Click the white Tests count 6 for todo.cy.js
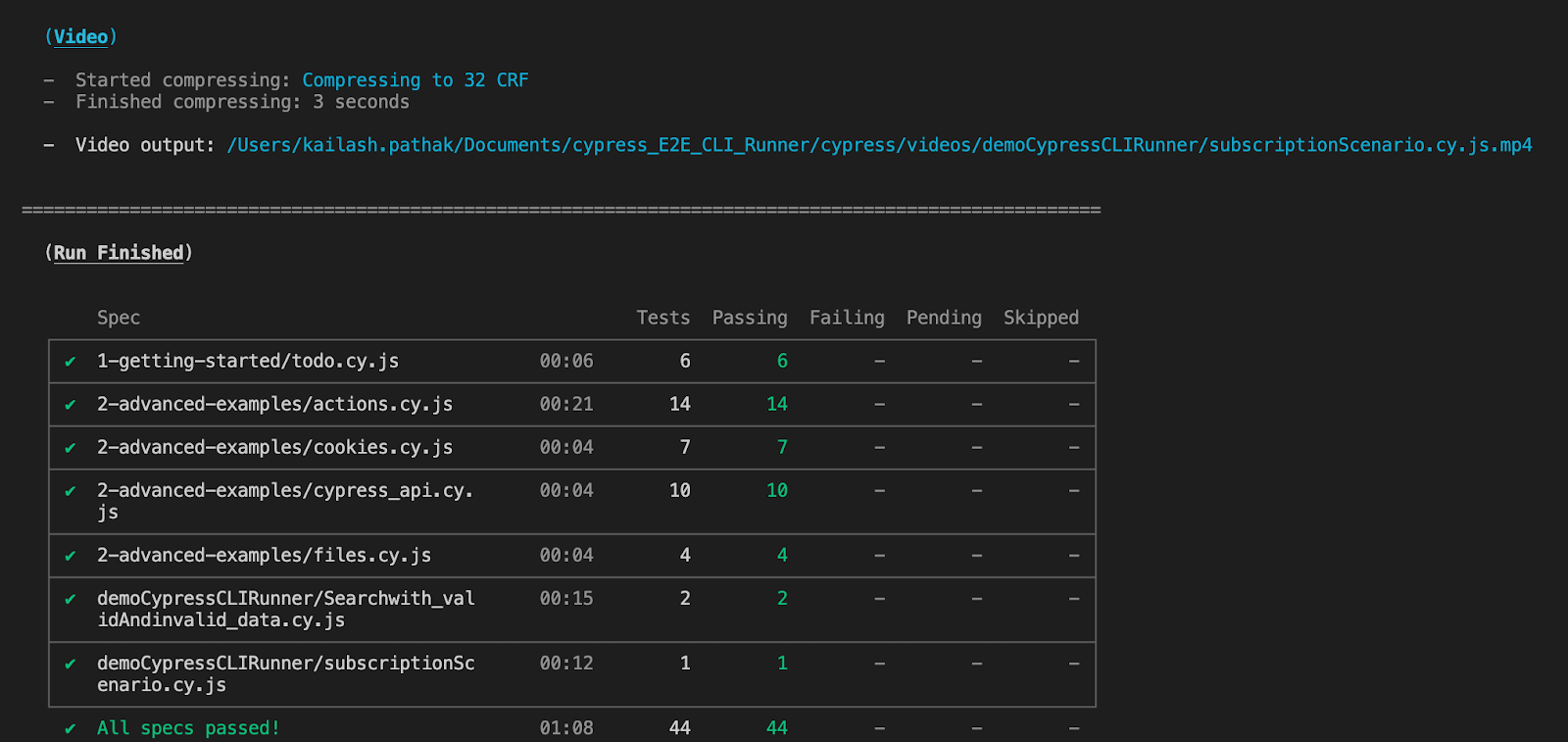Image resolution: width=1568 pixels, height=742 pixels. pos(685,361)
